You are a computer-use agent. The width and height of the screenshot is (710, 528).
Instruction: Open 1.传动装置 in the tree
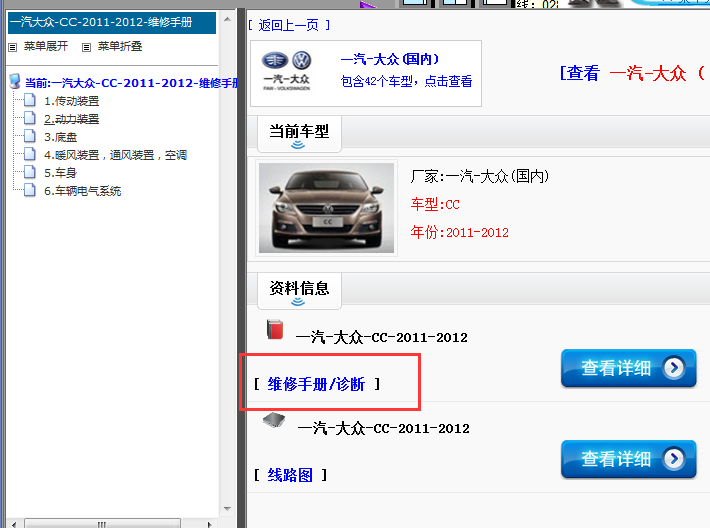tap(72, 101)
